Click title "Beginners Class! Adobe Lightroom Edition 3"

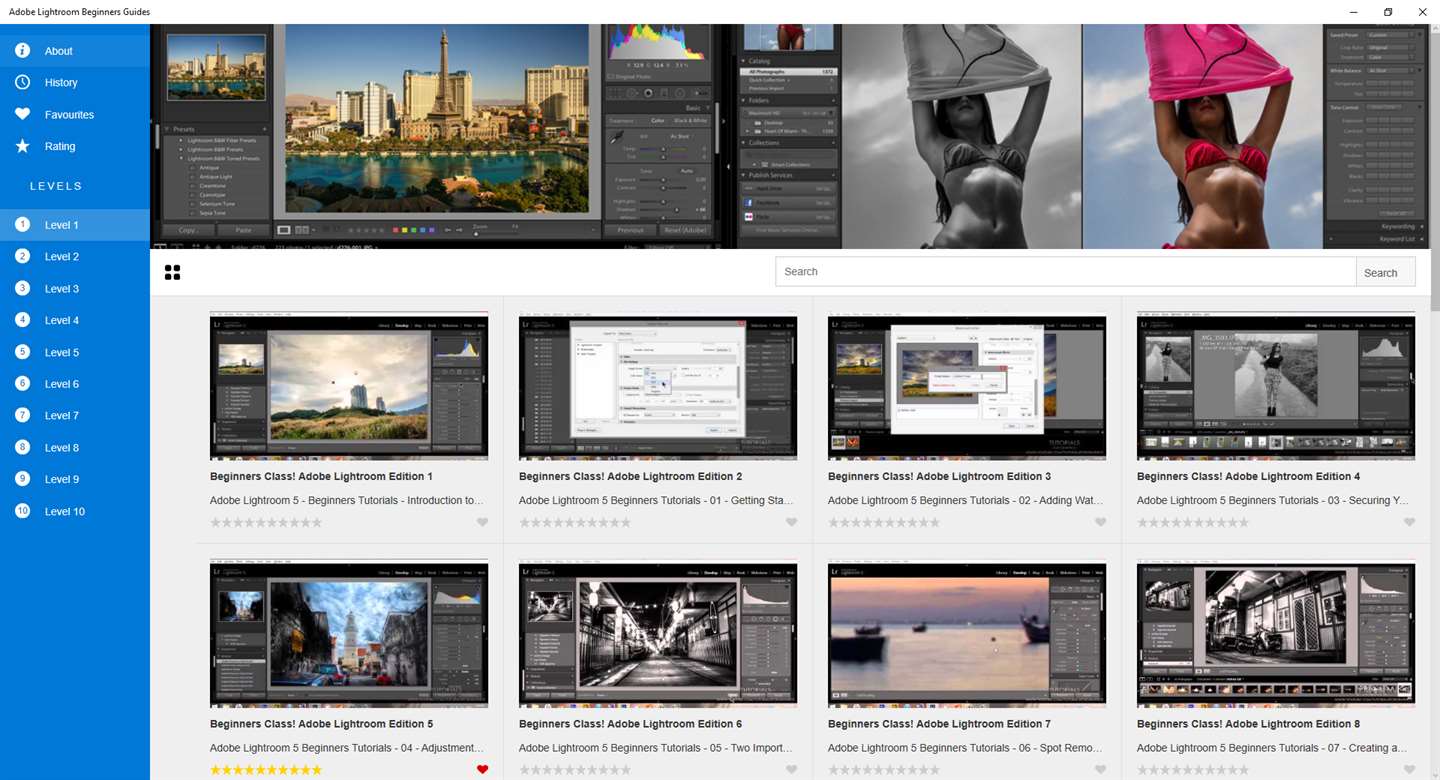pyautogui.click(x=939, y=477)
